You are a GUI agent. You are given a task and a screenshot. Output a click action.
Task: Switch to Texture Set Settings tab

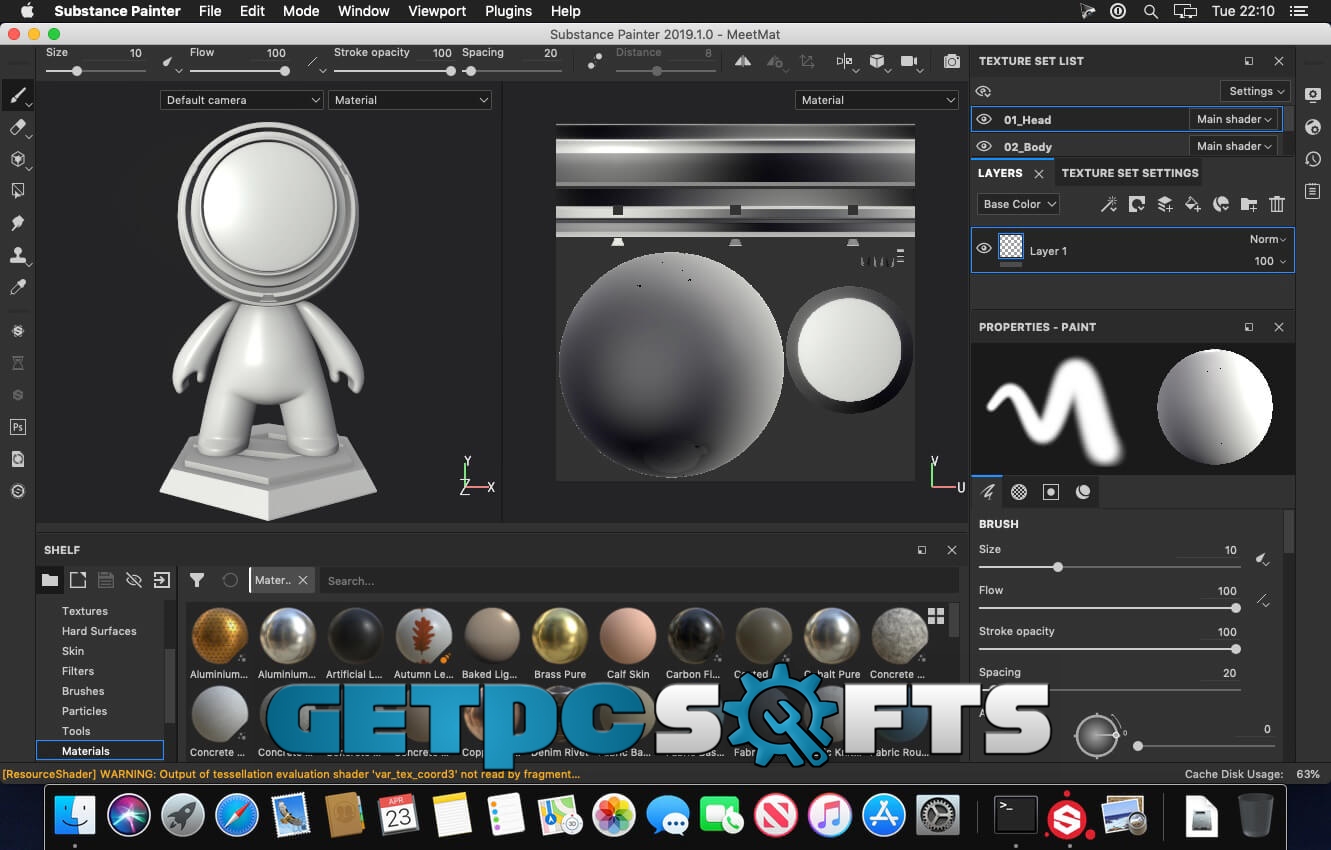coord(1130,173)
